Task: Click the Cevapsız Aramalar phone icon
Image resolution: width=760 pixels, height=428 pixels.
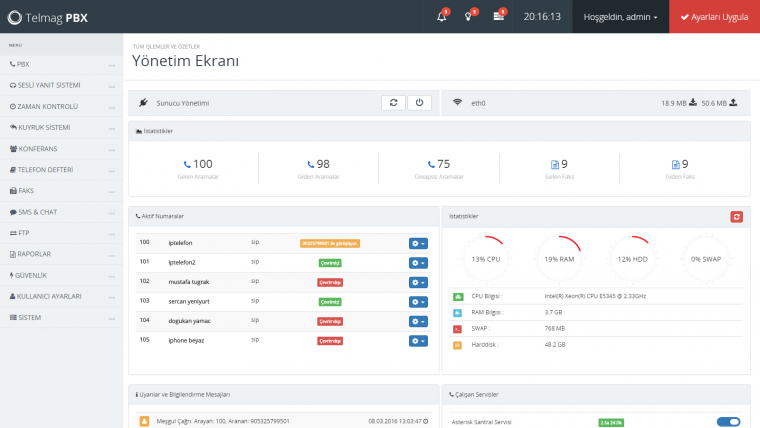Action: point(431,165)
